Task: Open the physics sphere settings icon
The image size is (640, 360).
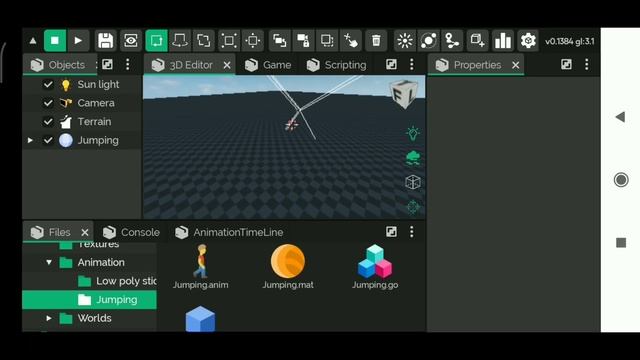Action: point(429,41)
